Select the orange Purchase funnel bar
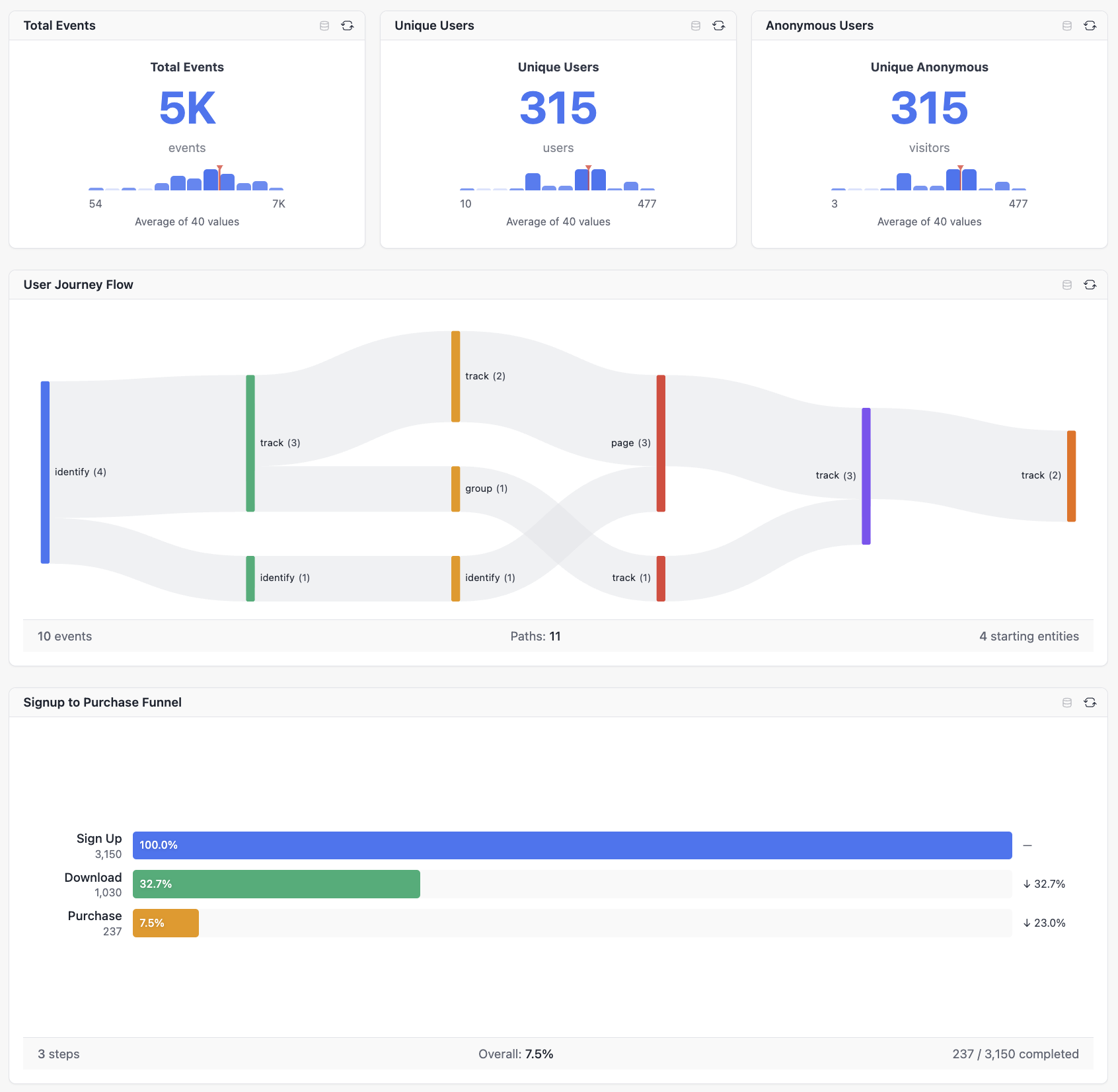 point(165,923)
